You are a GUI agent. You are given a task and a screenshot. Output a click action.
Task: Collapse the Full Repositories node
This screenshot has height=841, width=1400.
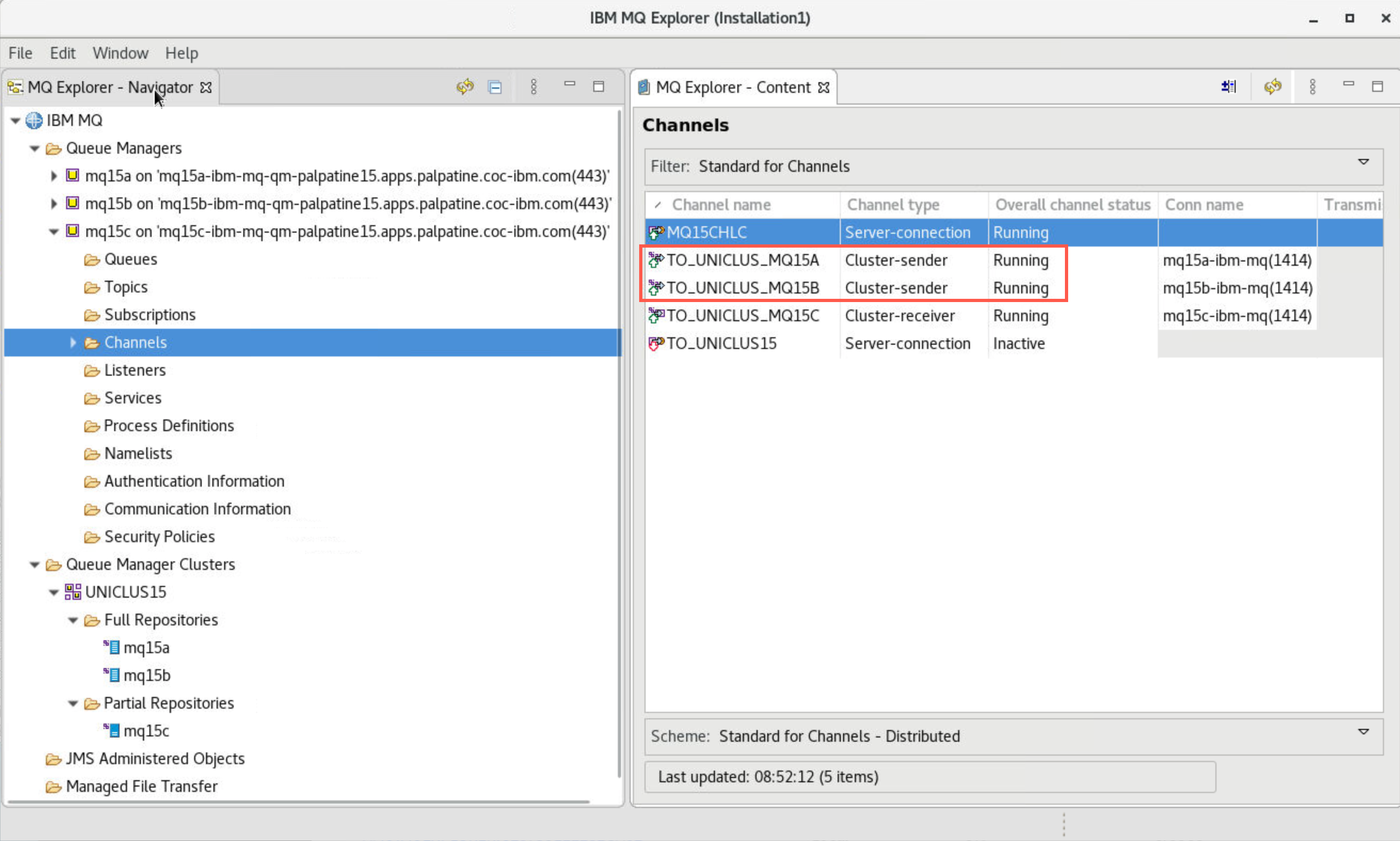tap(73, 621)
